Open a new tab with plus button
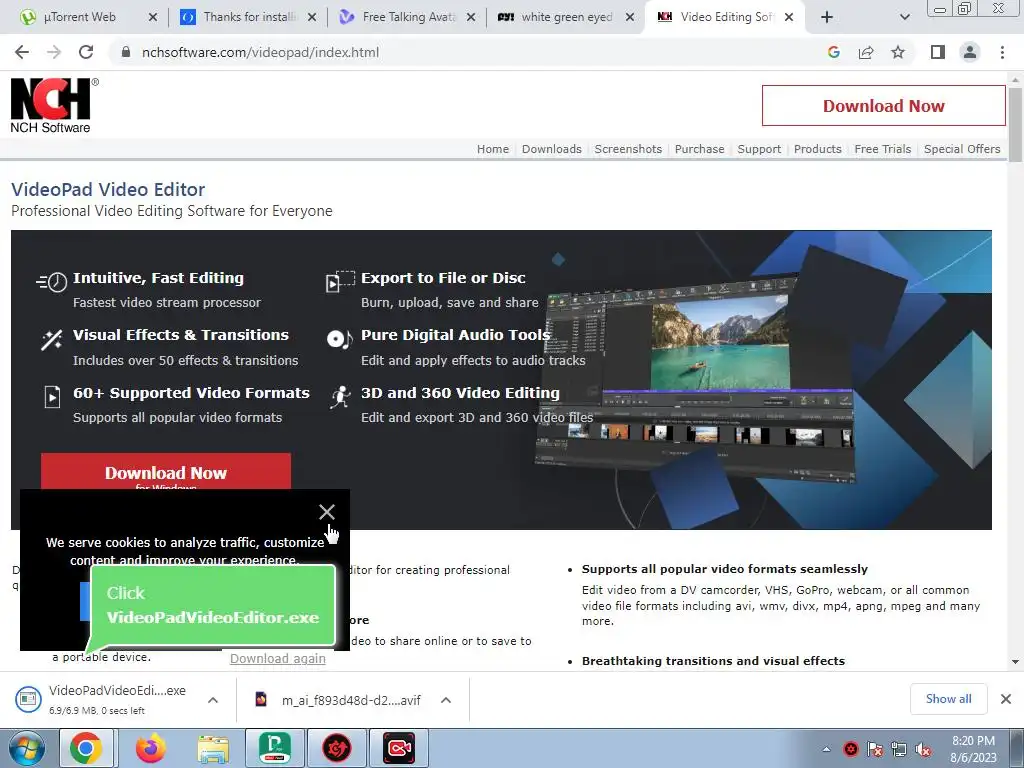The height and width of the screenshot is (768, 1024). [827, 17]
